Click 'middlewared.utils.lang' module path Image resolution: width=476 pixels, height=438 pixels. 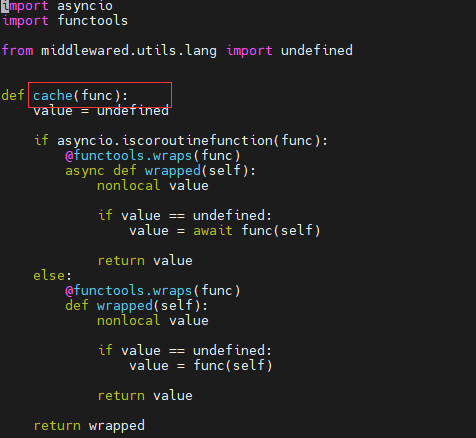pyautogui.click(x=129, y=51)
